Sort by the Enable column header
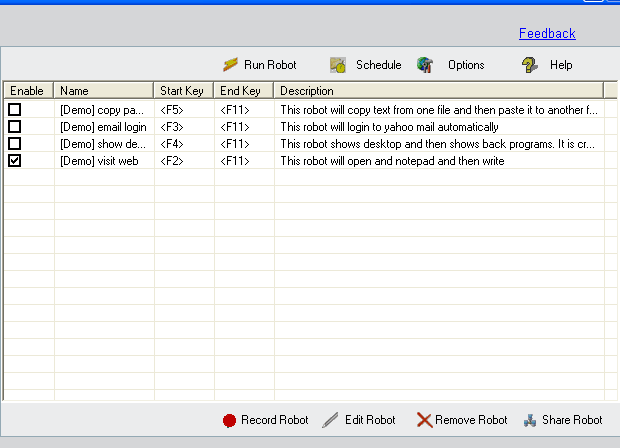 click(28, 91)
